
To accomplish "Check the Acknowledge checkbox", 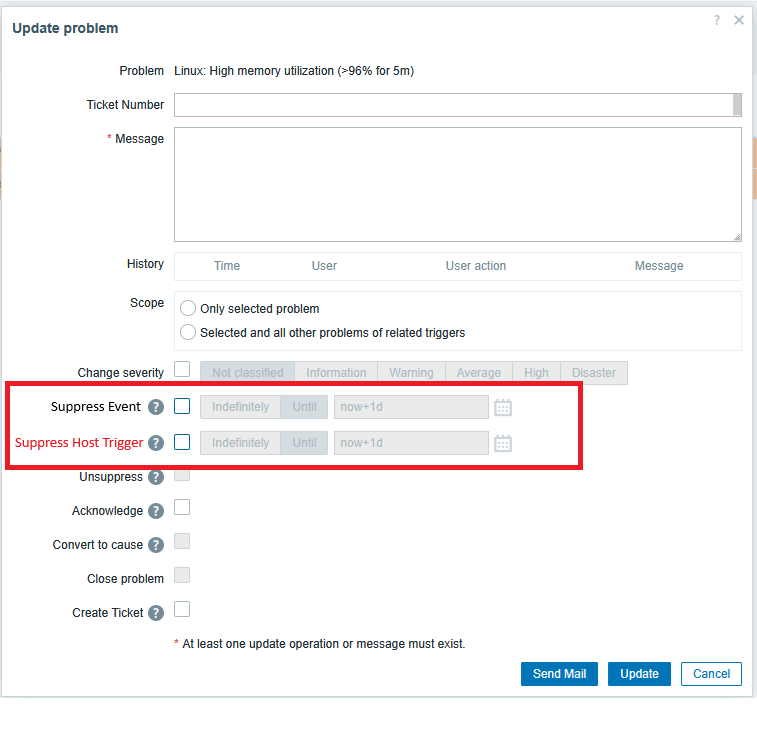I will click(182, 507).
